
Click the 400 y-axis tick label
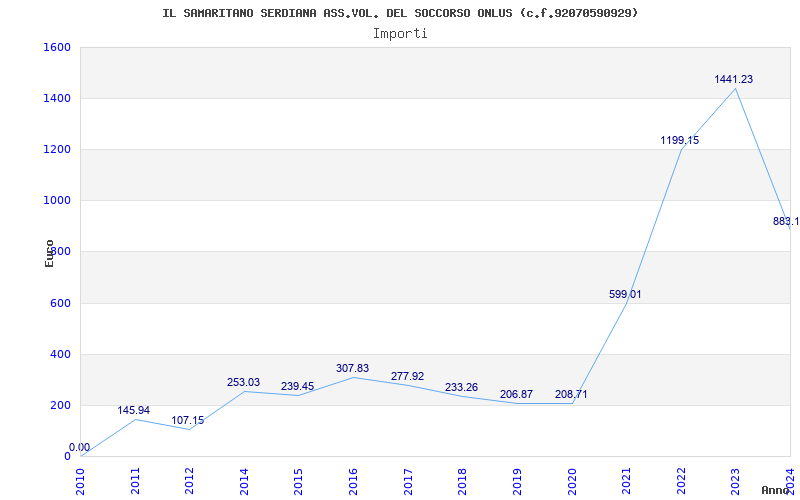61,354
